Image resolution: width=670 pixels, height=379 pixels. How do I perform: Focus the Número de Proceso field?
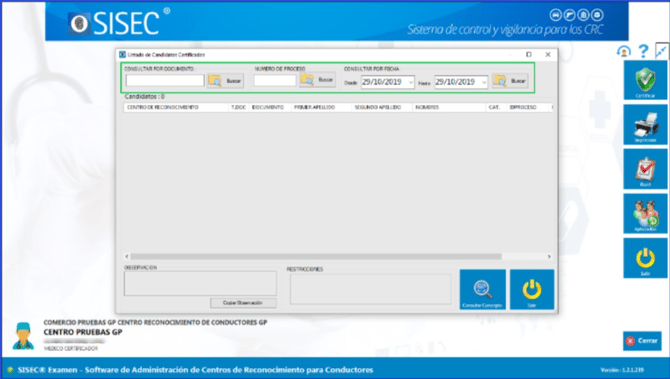[x=275, y=80]
